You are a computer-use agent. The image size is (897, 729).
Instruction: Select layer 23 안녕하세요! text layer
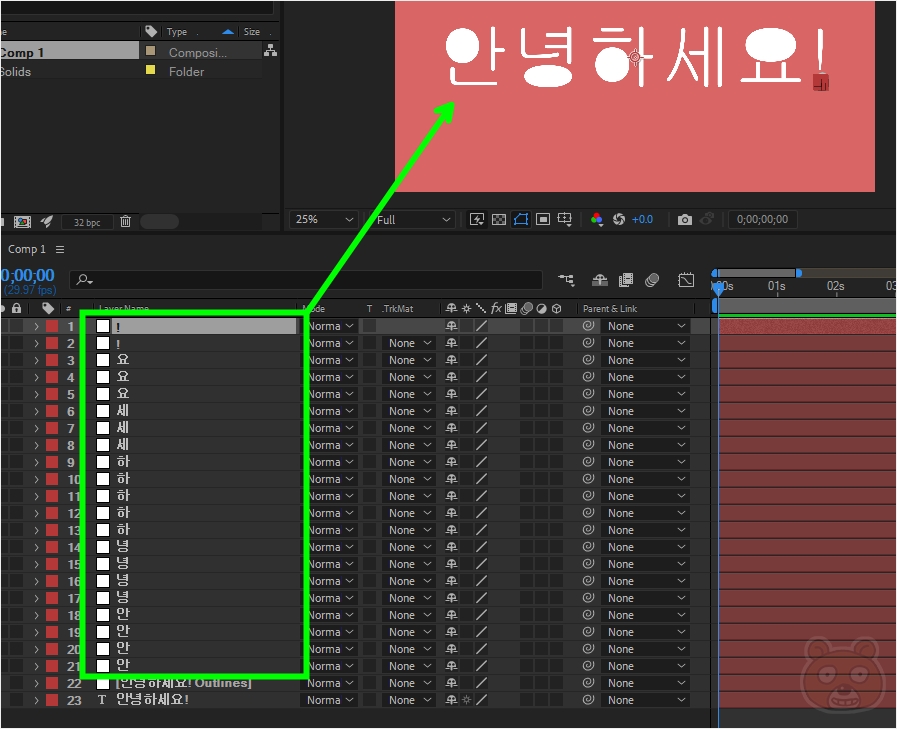(152, 700)
